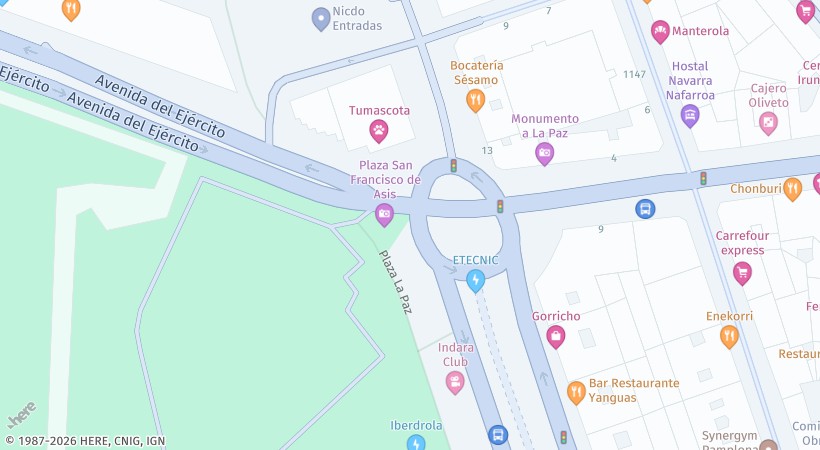Click the Iberdrola charging station icon
This screenshot has height=450, width=820.
click(x=416, y=443)
